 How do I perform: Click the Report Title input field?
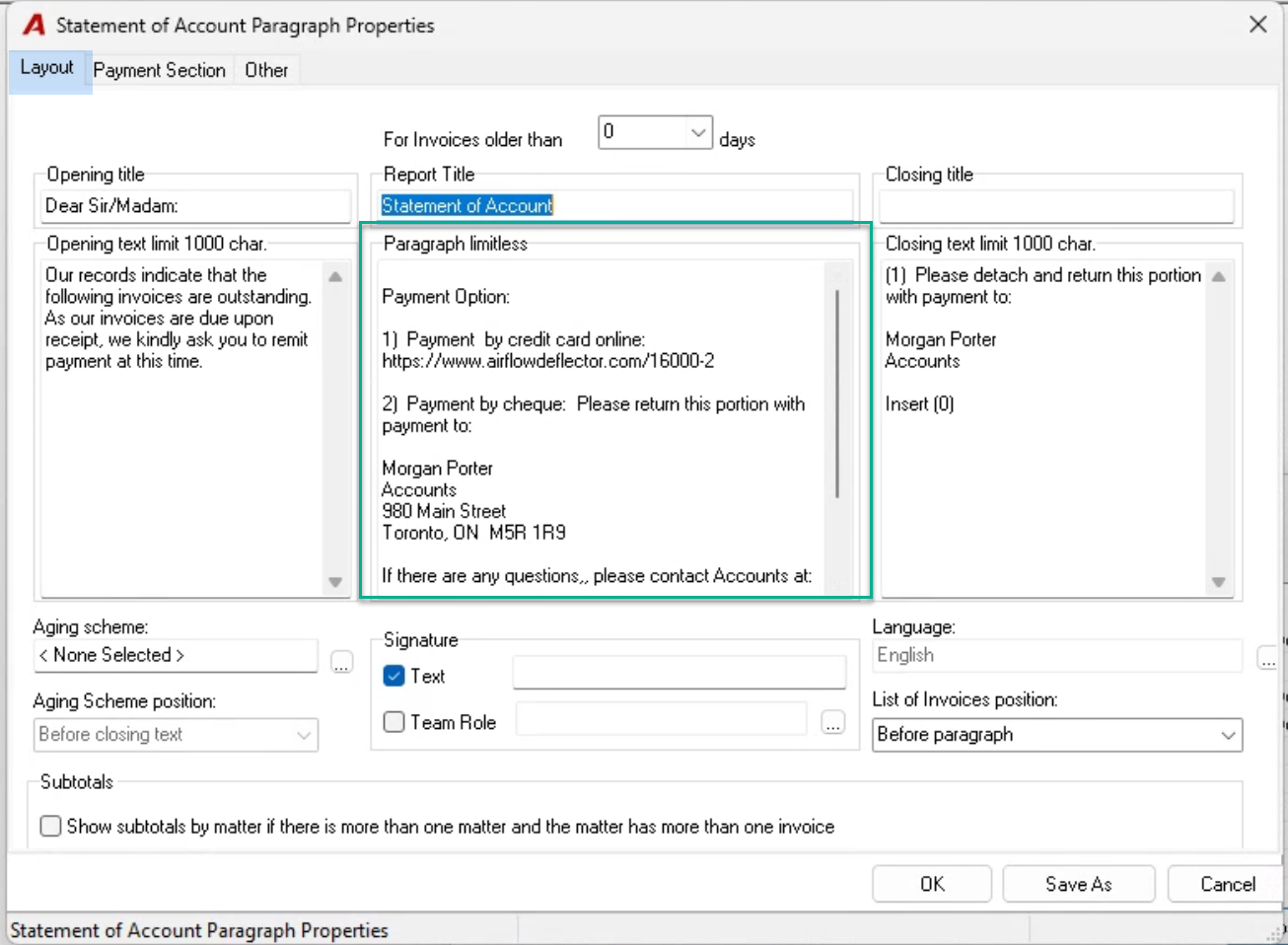616,205
